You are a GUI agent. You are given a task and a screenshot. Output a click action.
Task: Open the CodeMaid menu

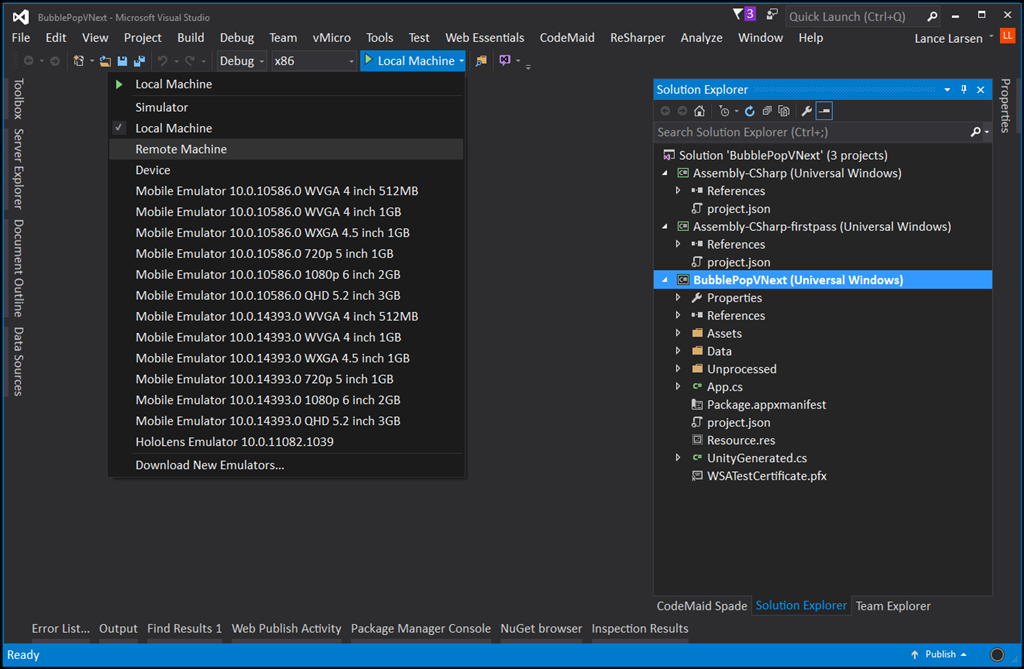pyautogui.click(x=567, y=38)
